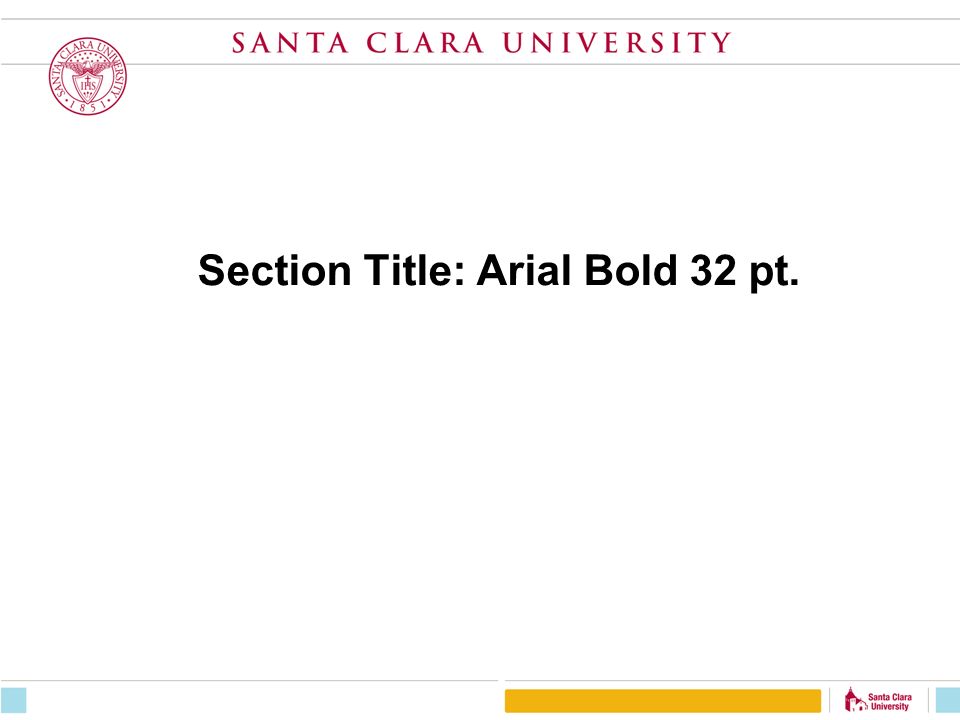Click the pt. text in the heading
960x720 pixels.
pyautogui.click(x=774, y=273)
